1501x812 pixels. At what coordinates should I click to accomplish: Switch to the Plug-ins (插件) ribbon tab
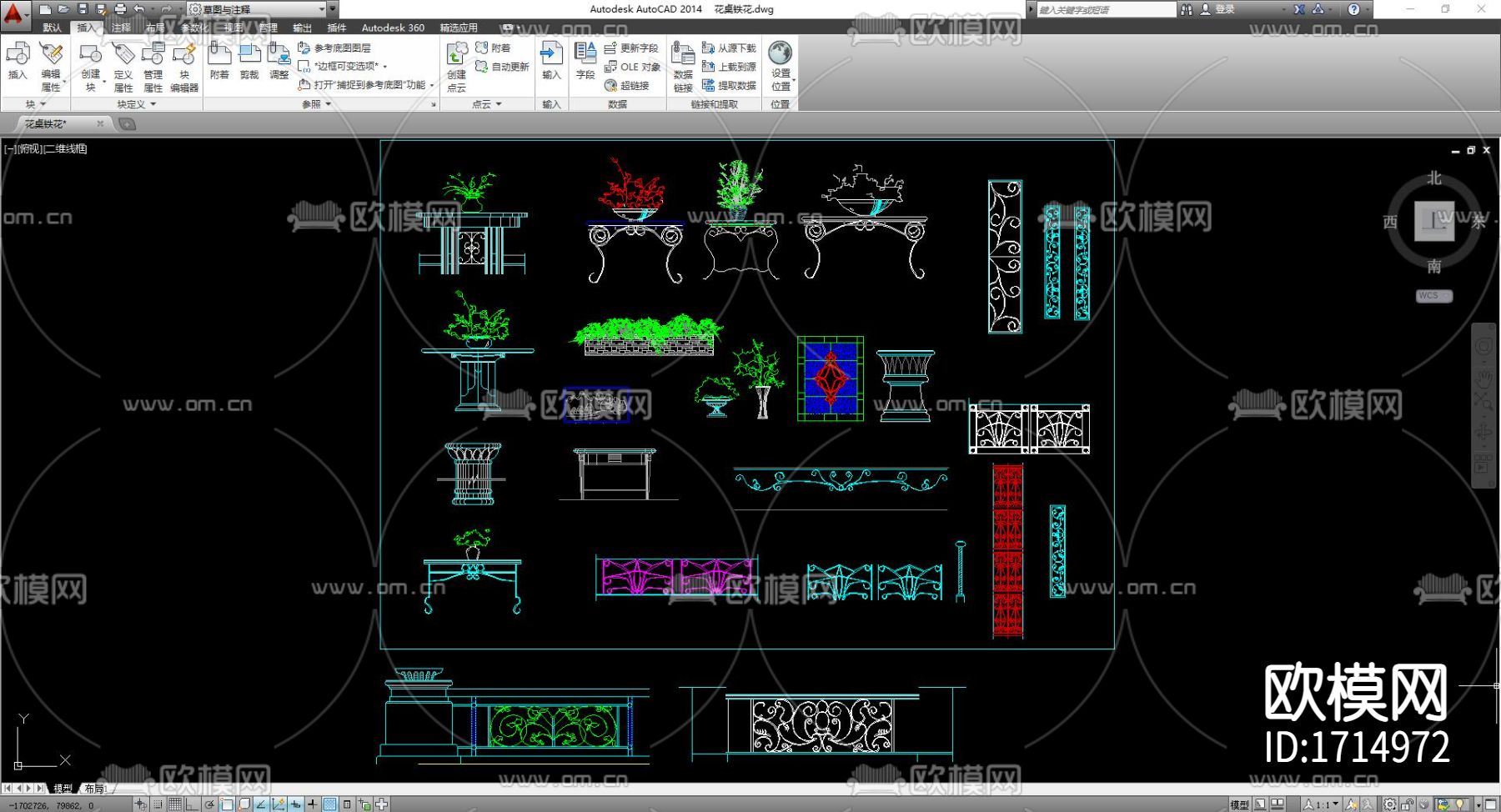337,28
